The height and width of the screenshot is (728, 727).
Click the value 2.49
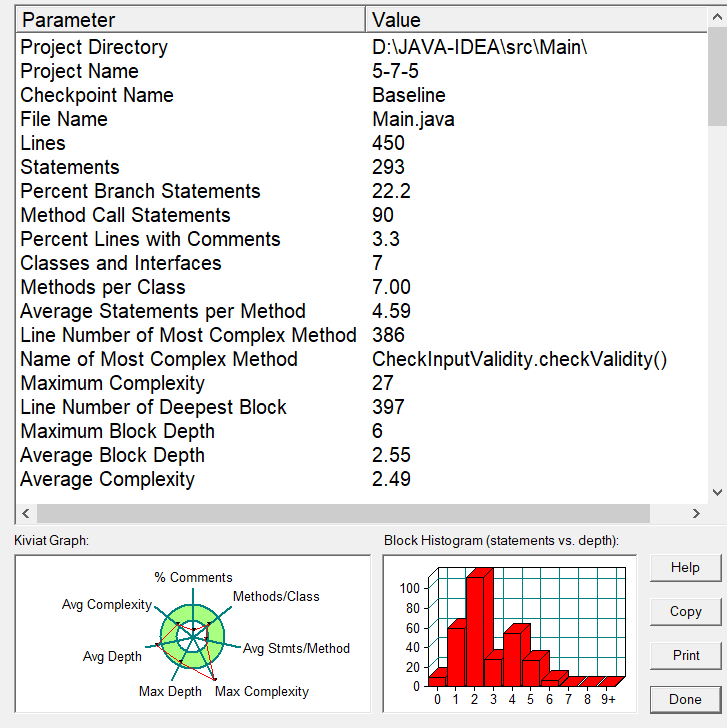point(391,479)
